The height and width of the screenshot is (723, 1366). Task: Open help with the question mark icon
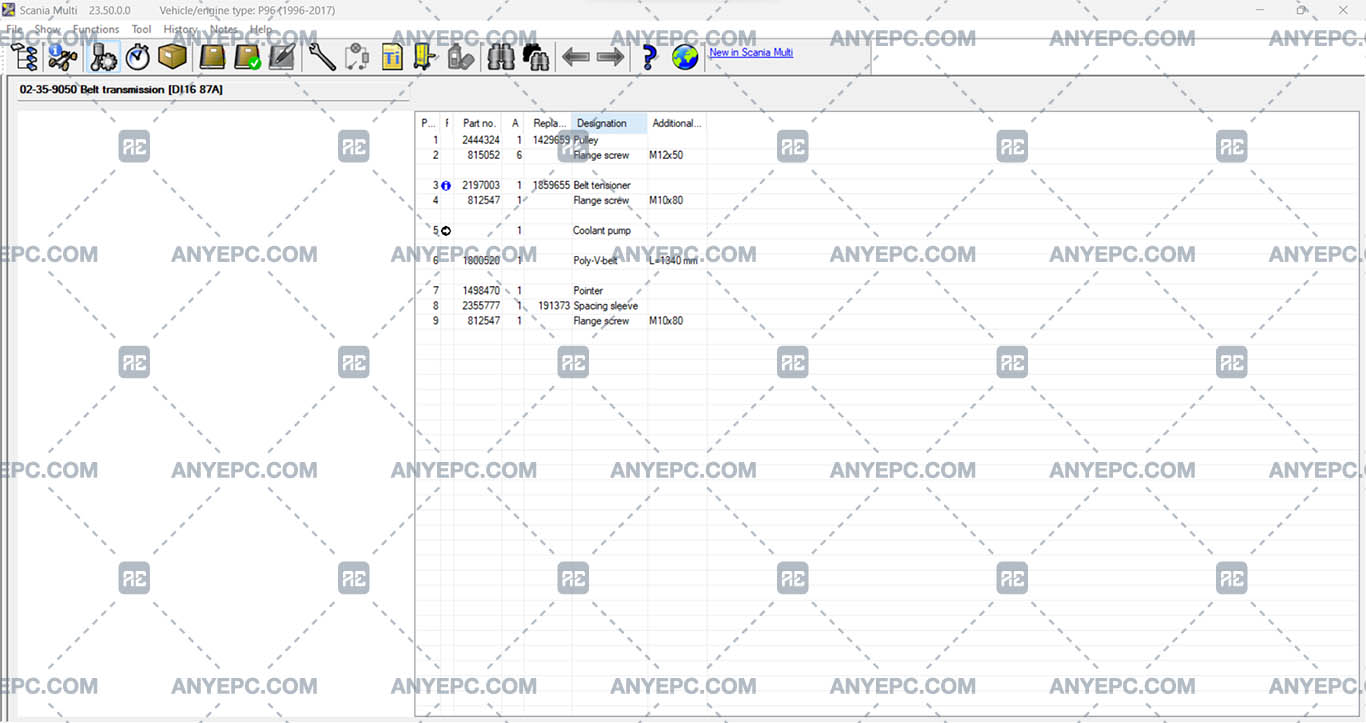click(649, 57)
